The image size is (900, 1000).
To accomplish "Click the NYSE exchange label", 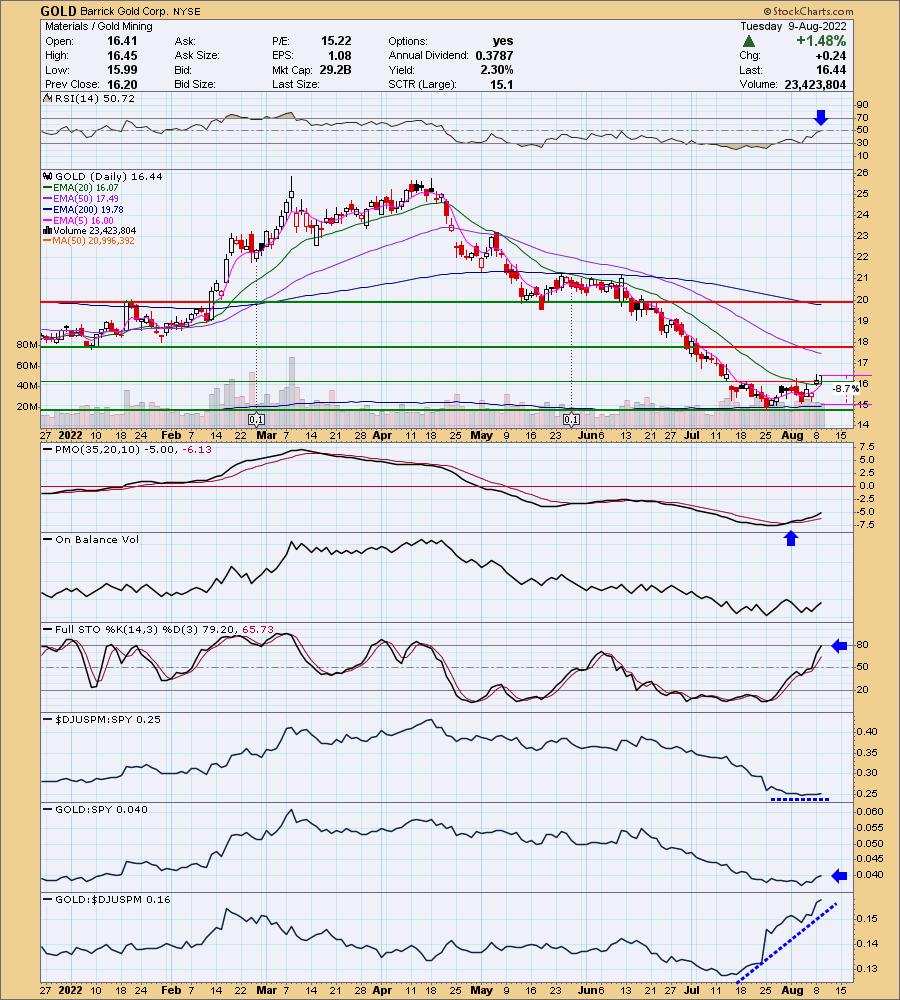I will click(x=186, y=12).
